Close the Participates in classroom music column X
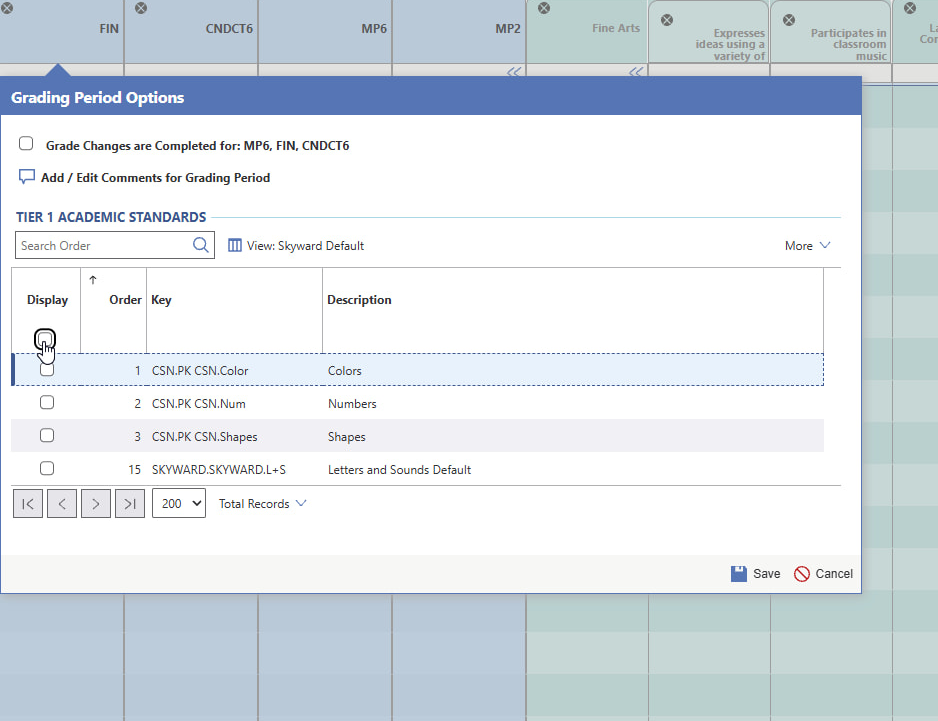Viewport: 938px width, 721px height. 788,20
